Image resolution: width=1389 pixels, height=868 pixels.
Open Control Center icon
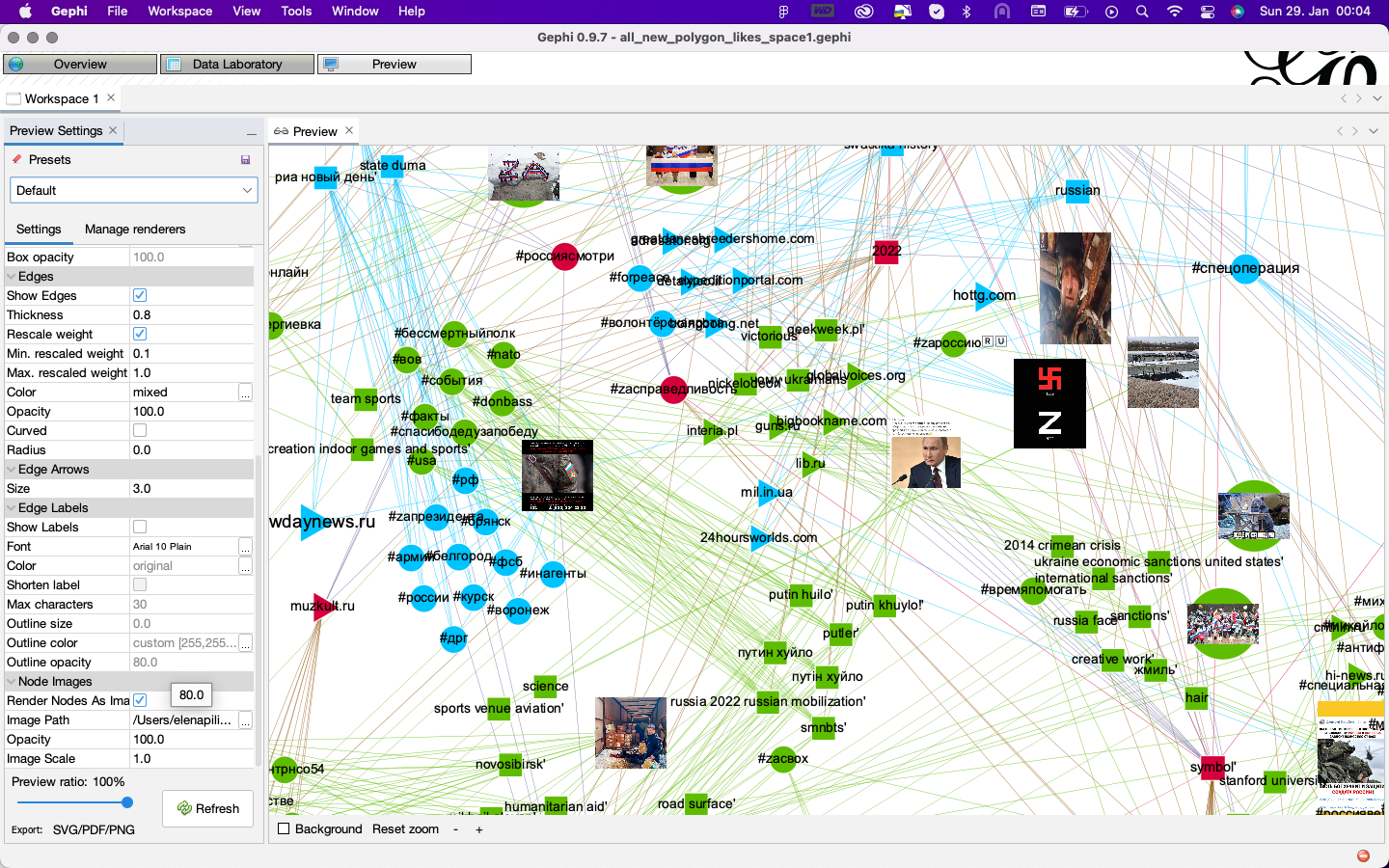tap(1207, 12)
